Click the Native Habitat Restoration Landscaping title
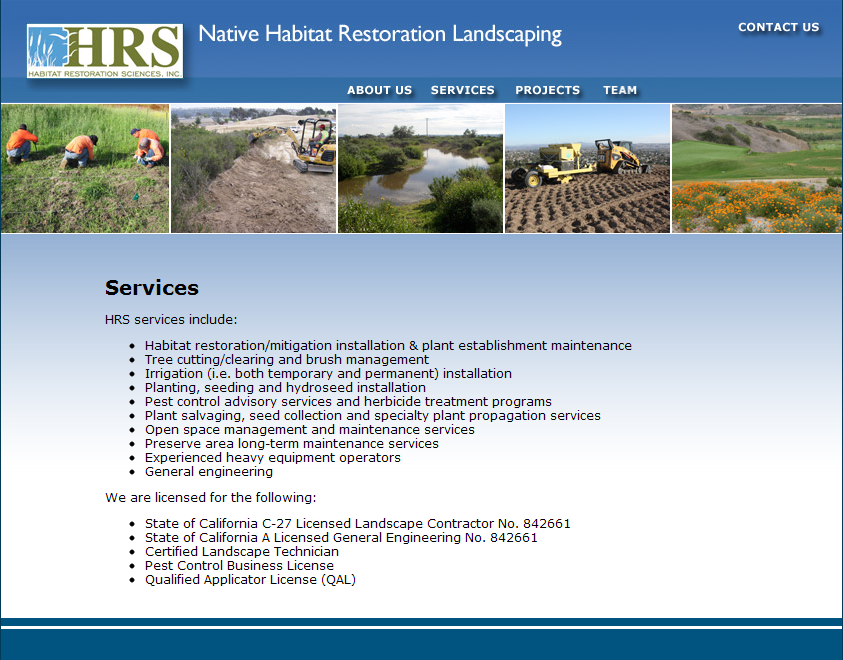This screenshot has width=843, height=660. (x=380, y=34)
